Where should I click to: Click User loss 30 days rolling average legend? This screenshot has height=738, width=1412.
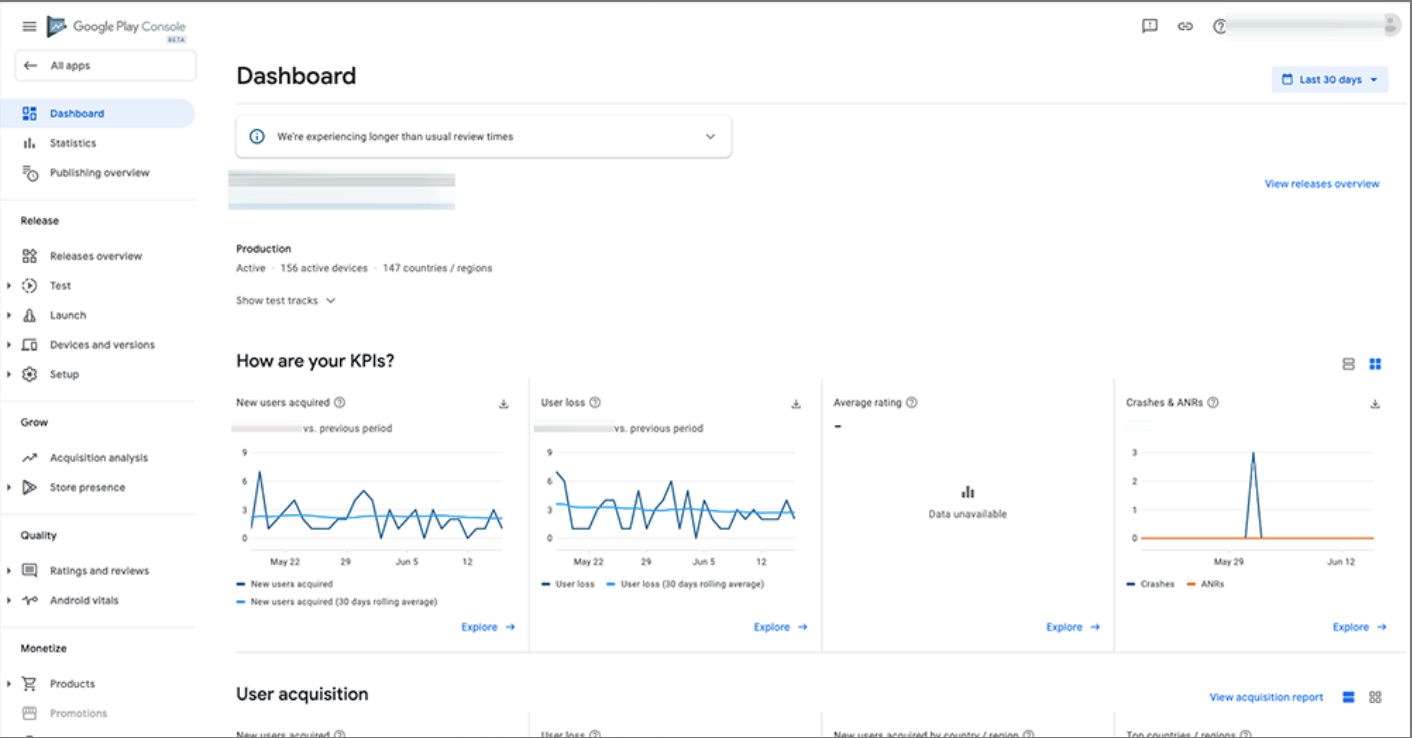(685, 584)
